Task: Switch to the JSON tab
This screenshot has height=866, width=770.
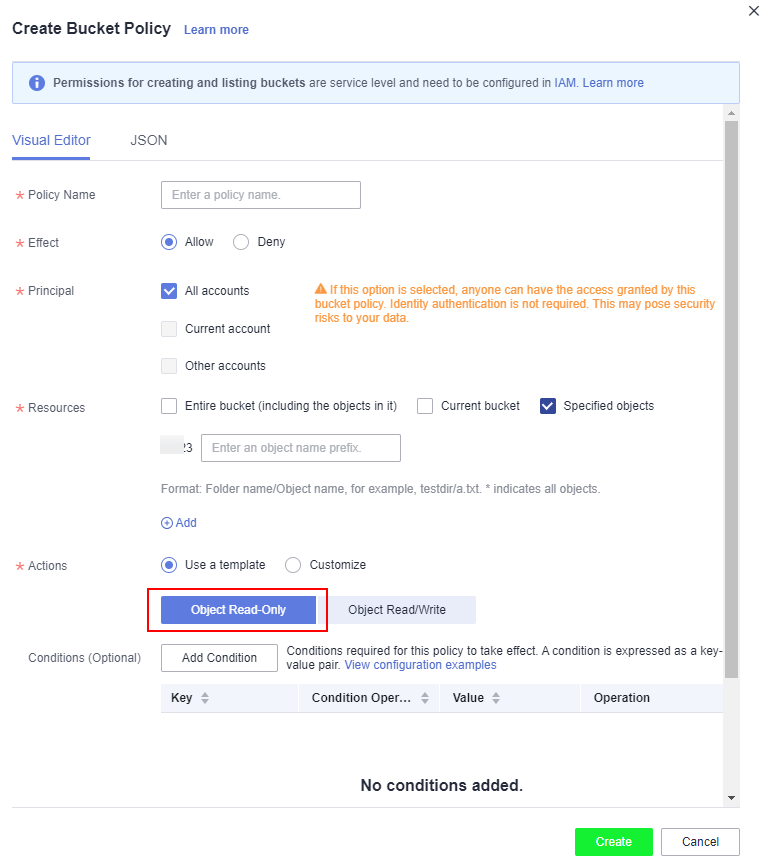Action: (x=149, y=140)
